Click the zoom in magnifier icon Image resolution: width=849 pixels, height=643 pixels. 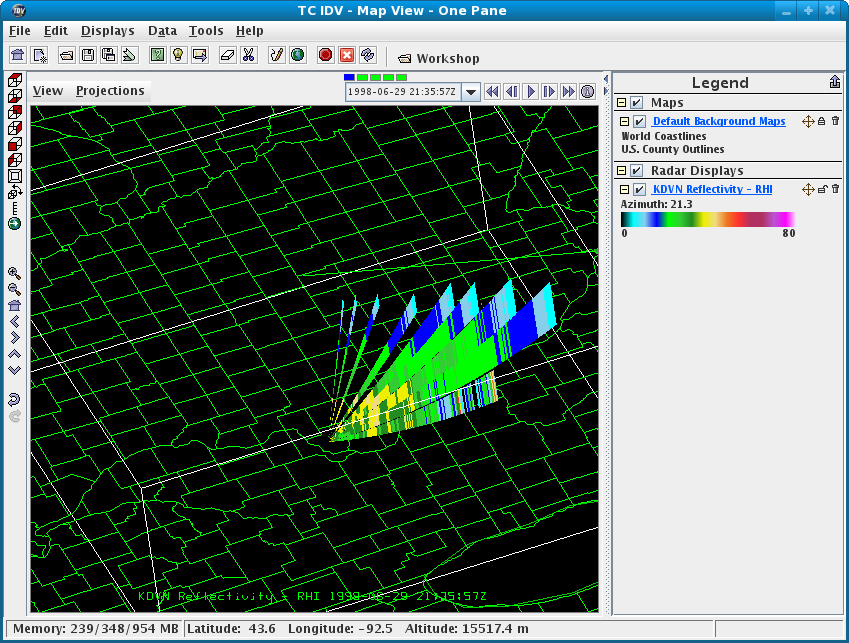click(x=14, y=273)
